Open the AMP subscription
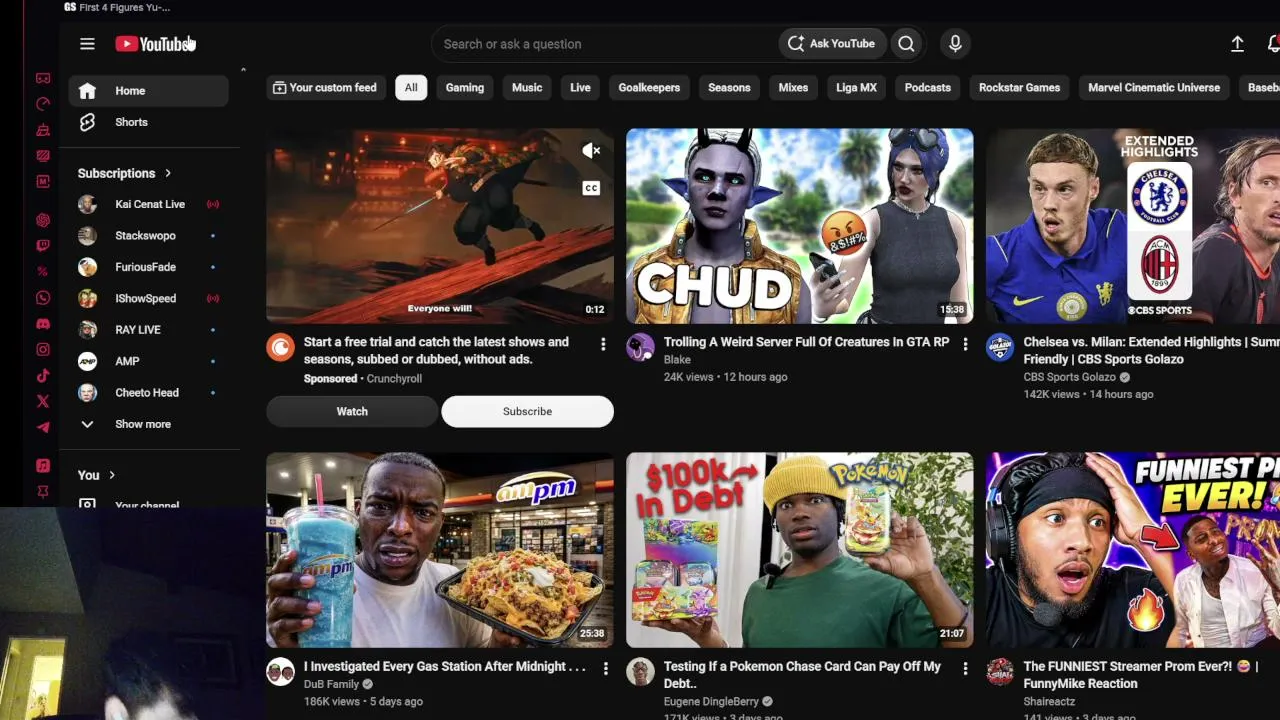This screenshot has height=720, width=1280. (x=148, y=361)
